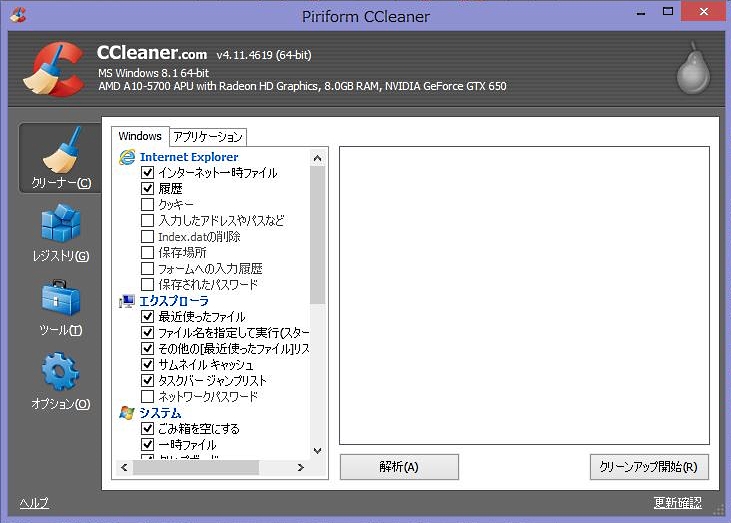Check フォームへの入力履歴

pyautogui.click(x=147, y=268)
